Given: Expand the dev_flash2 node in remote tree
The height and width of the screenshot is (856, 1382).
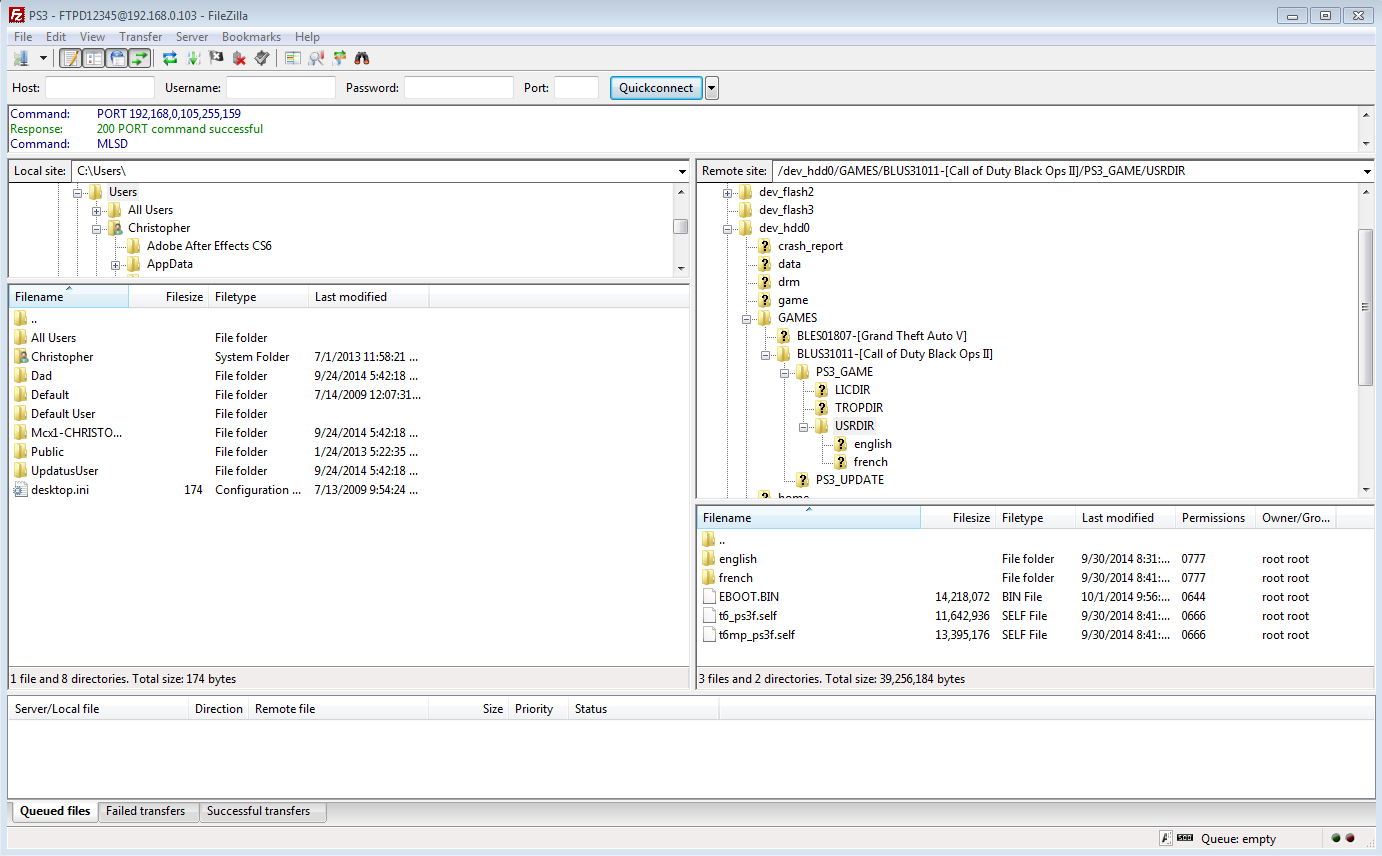Looking at the screenshot, I should (727, 192).
